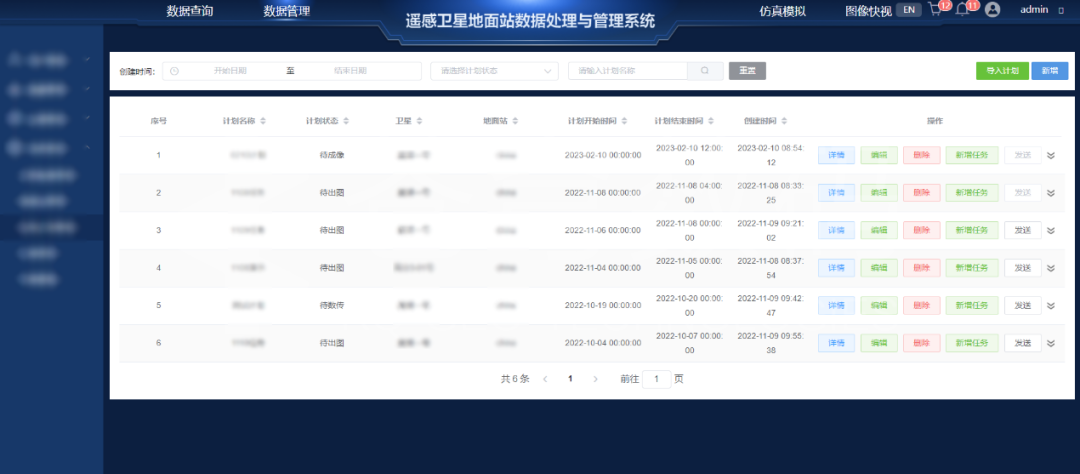Open the notification bell with badge 11
The height and width of the screenshot is (474, 1080).
click(963, 10)
